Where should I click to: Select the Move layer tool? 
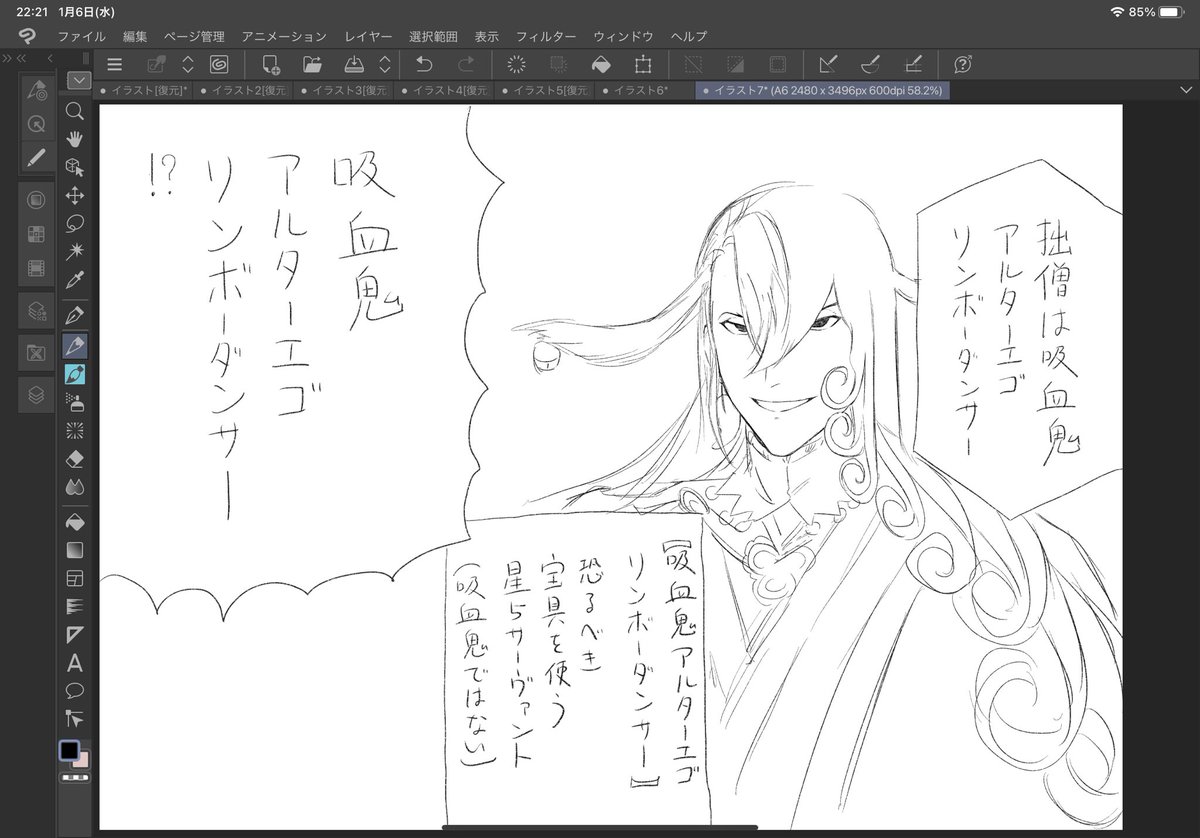[74, 195]
